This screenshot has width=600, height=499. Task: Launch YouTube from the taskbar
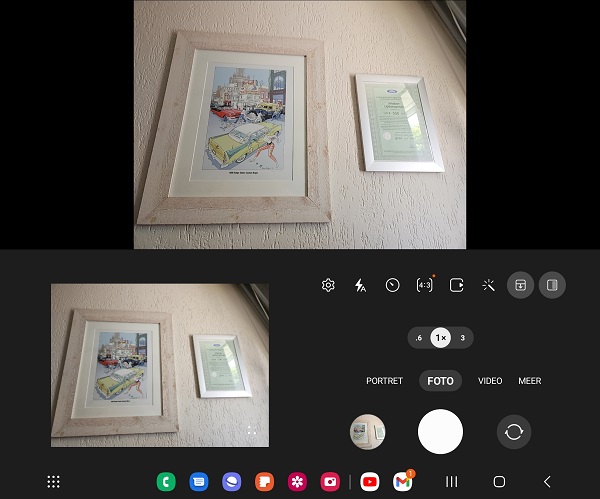tap(370, 481)
